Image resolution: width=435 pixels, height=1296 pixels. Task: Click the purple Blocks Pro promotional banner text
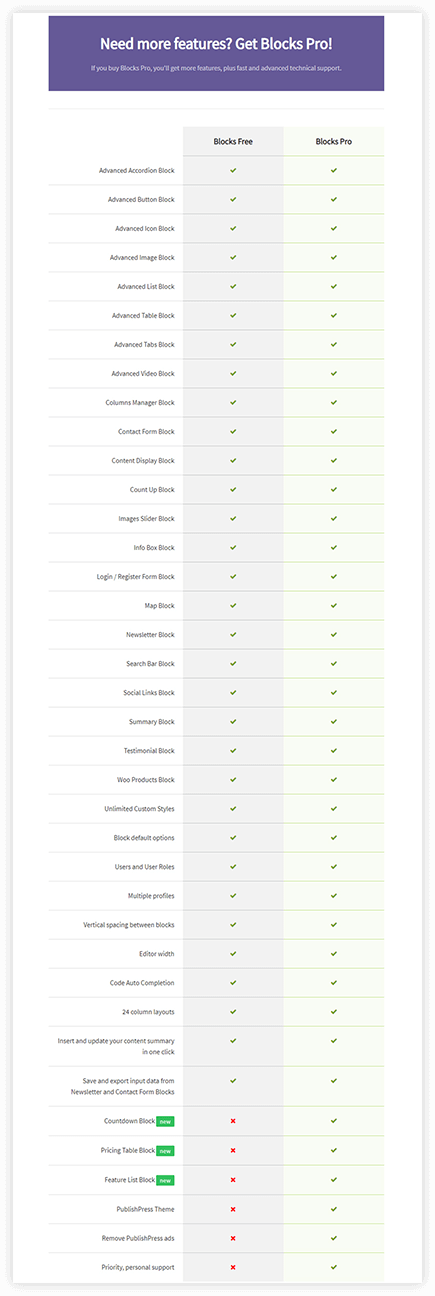point(216,68)
